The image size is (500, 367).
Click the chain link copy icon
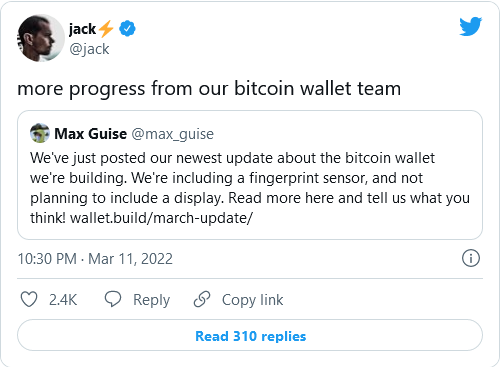click(x=202, y=299)
